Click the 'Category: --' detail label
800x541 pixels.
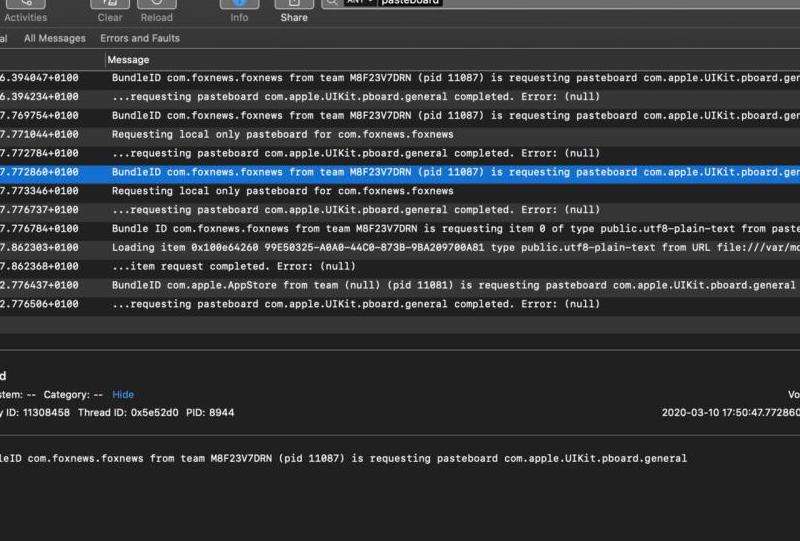click(x=73, y=395)
